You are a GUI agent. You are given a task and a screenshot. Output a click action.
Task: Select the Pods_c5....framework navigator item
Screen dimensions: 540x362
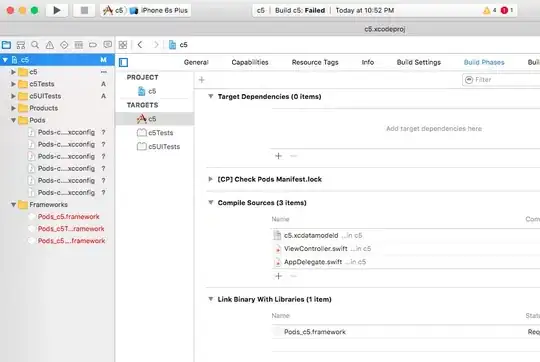[x=71, y=241]
